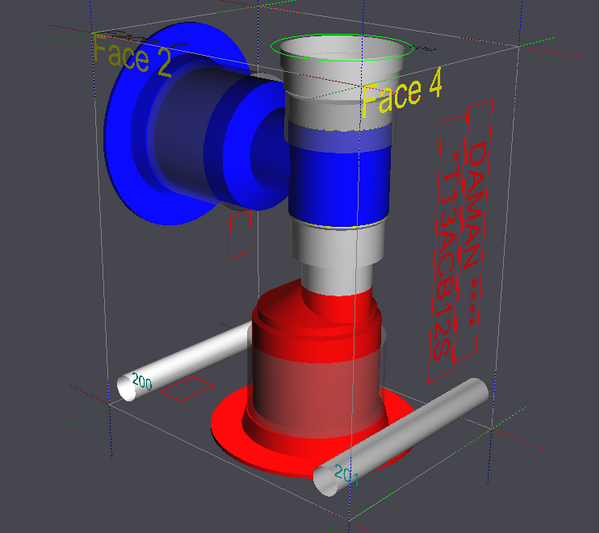Pick the red diamond outline near drill 200

click(x=187, y=388)
